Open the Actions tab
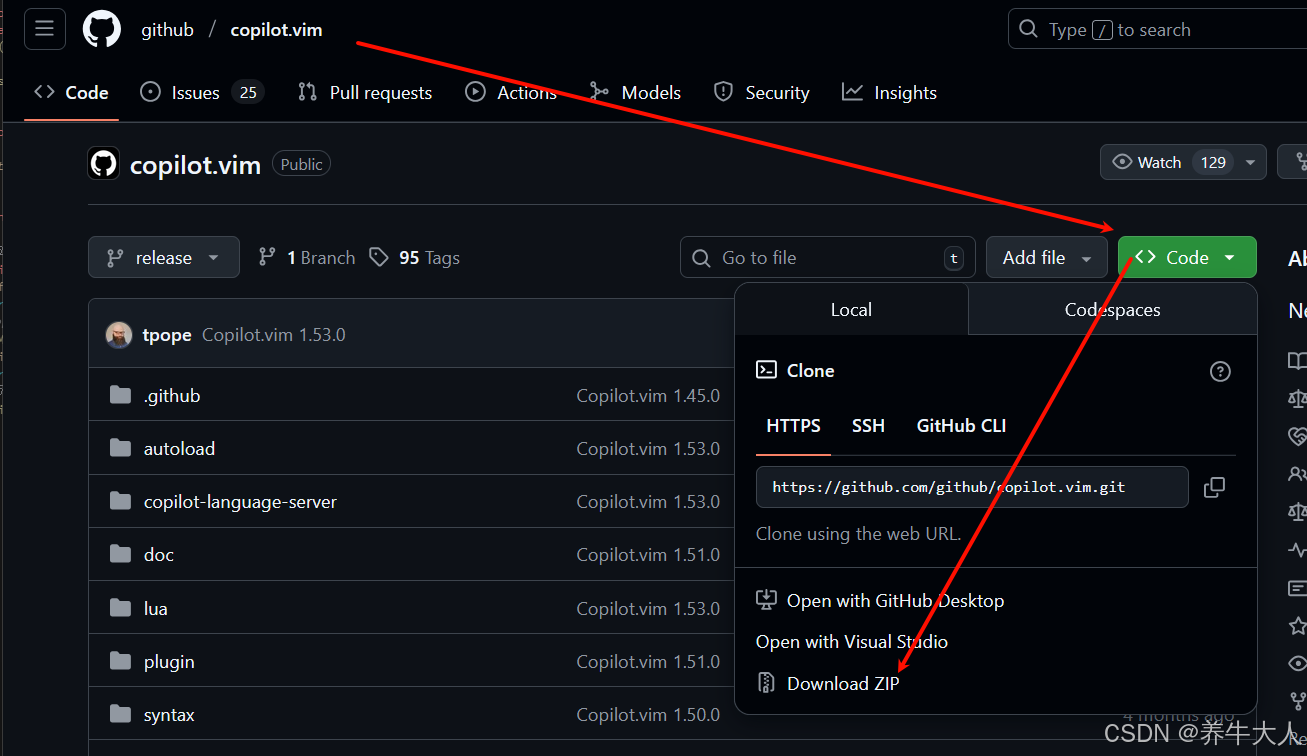The width and height of the screenshot is (1307, 756). [x=511, y=92]
